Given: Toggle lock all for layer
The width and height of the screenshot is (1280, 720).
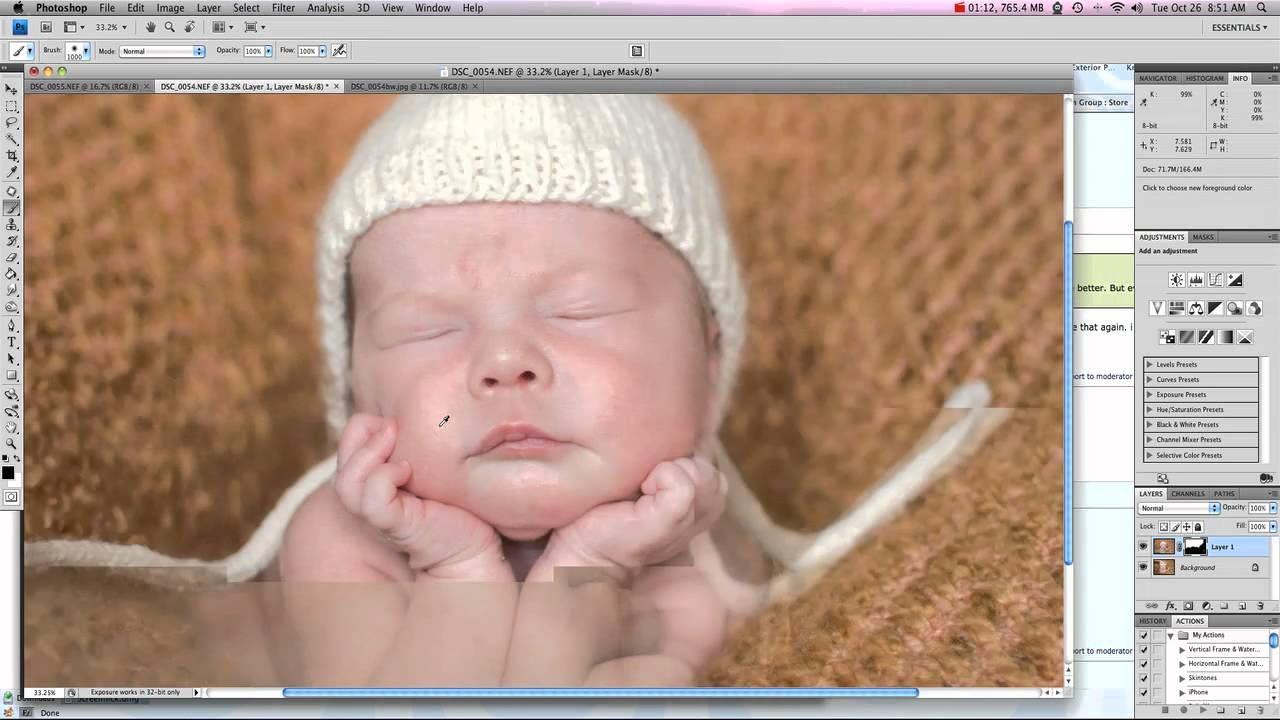Looking at the screenshot, I should click(x=1198, y=527).
